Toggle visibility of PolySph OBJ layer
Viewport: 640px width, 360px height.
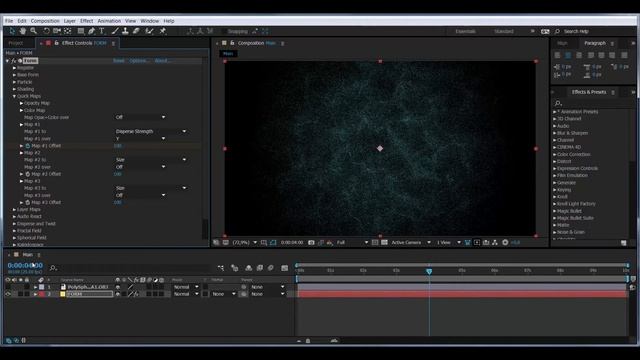pos(8,287)
